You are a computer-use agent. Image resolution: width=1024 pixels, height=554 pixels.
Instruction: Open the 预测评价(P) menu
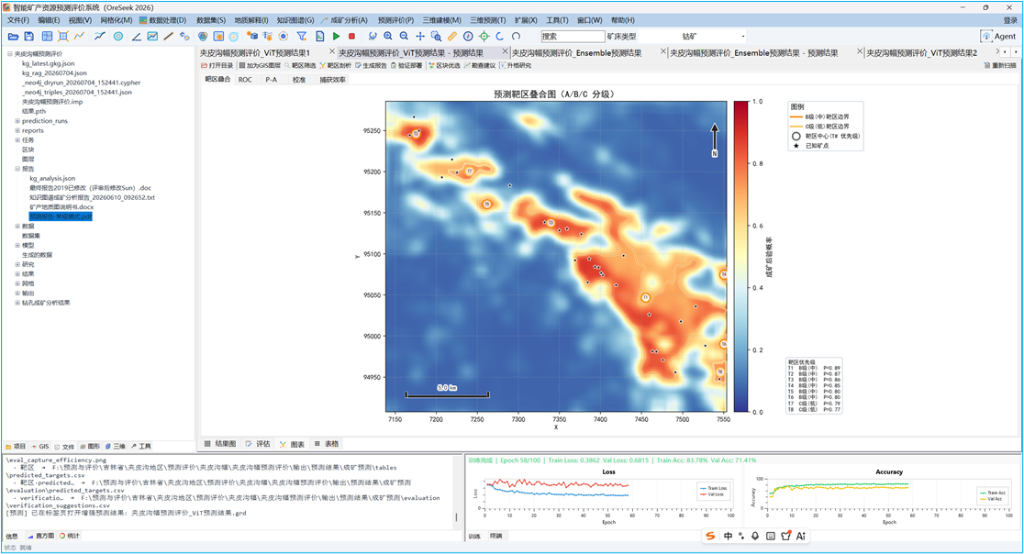[x=396, y=20]
